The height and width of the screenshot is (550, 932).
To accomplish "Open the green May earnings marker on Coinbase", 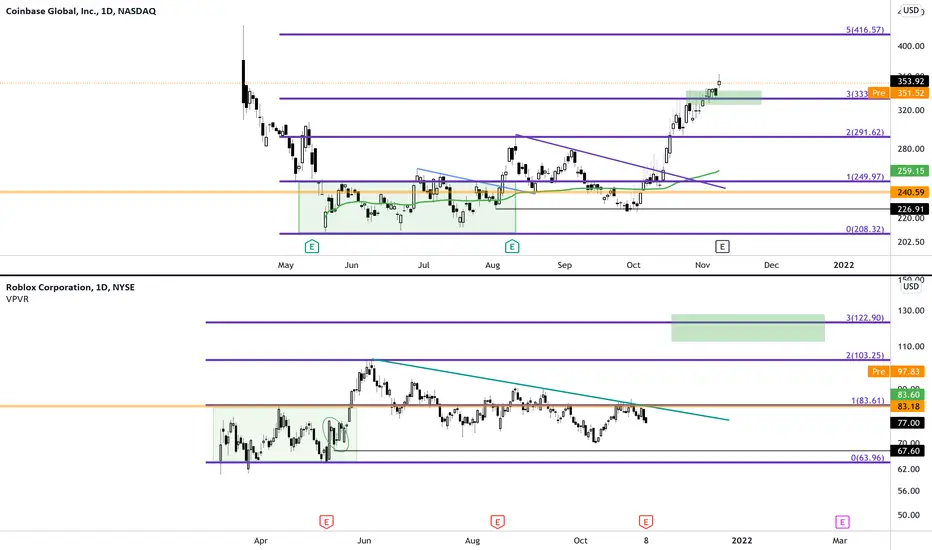I will point(312,246).
